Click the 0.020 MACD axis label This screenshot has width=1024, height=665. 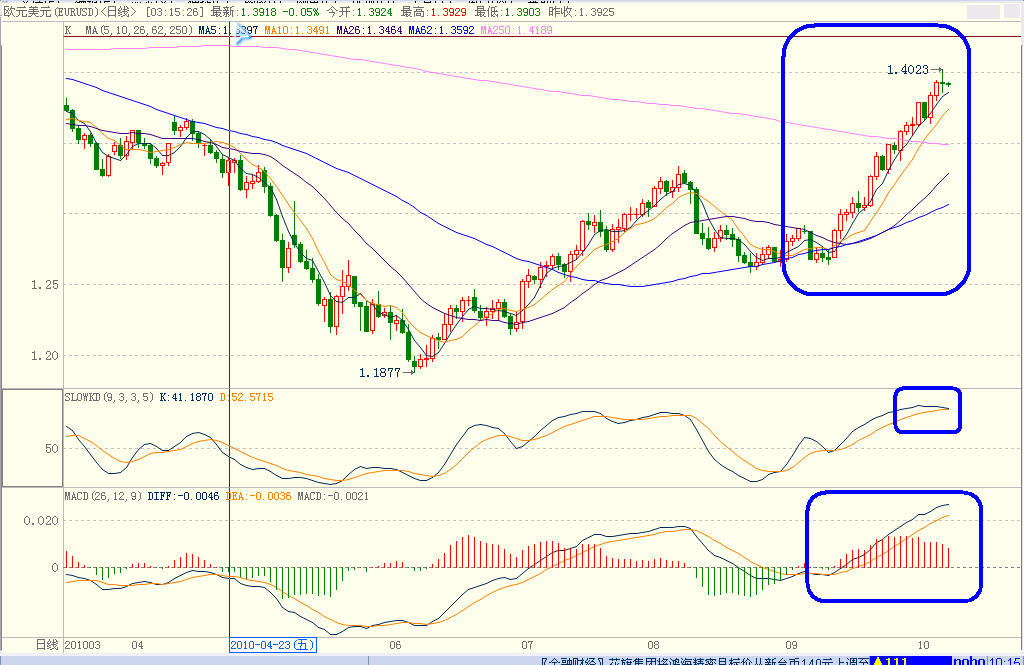click(x=41, y=521)
